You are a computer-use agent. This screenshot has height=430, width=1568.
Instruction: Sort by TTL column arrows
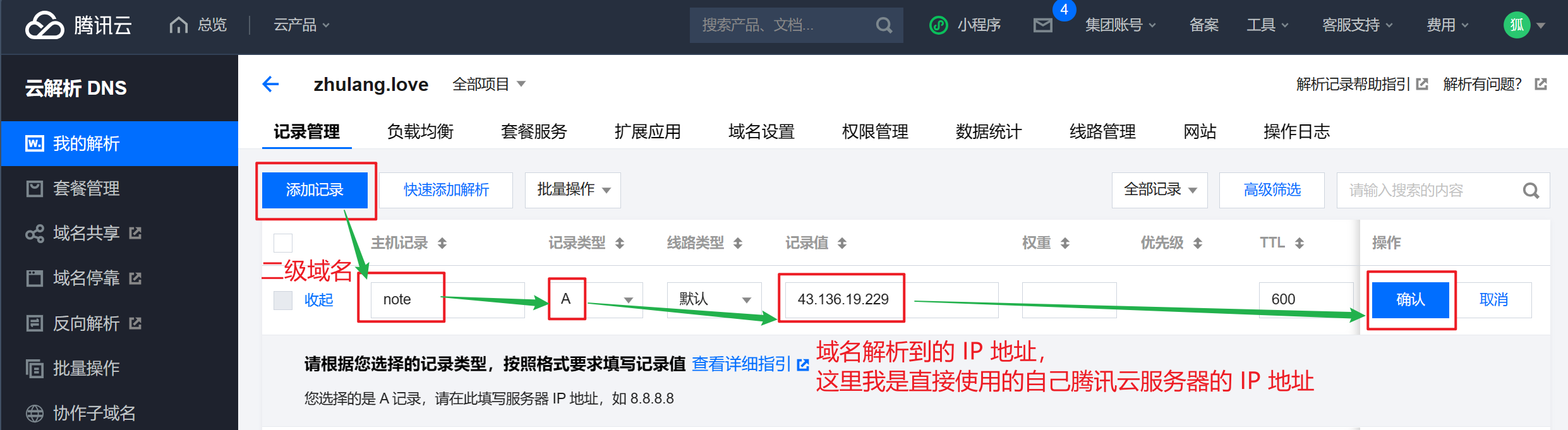pos(1300,243)
